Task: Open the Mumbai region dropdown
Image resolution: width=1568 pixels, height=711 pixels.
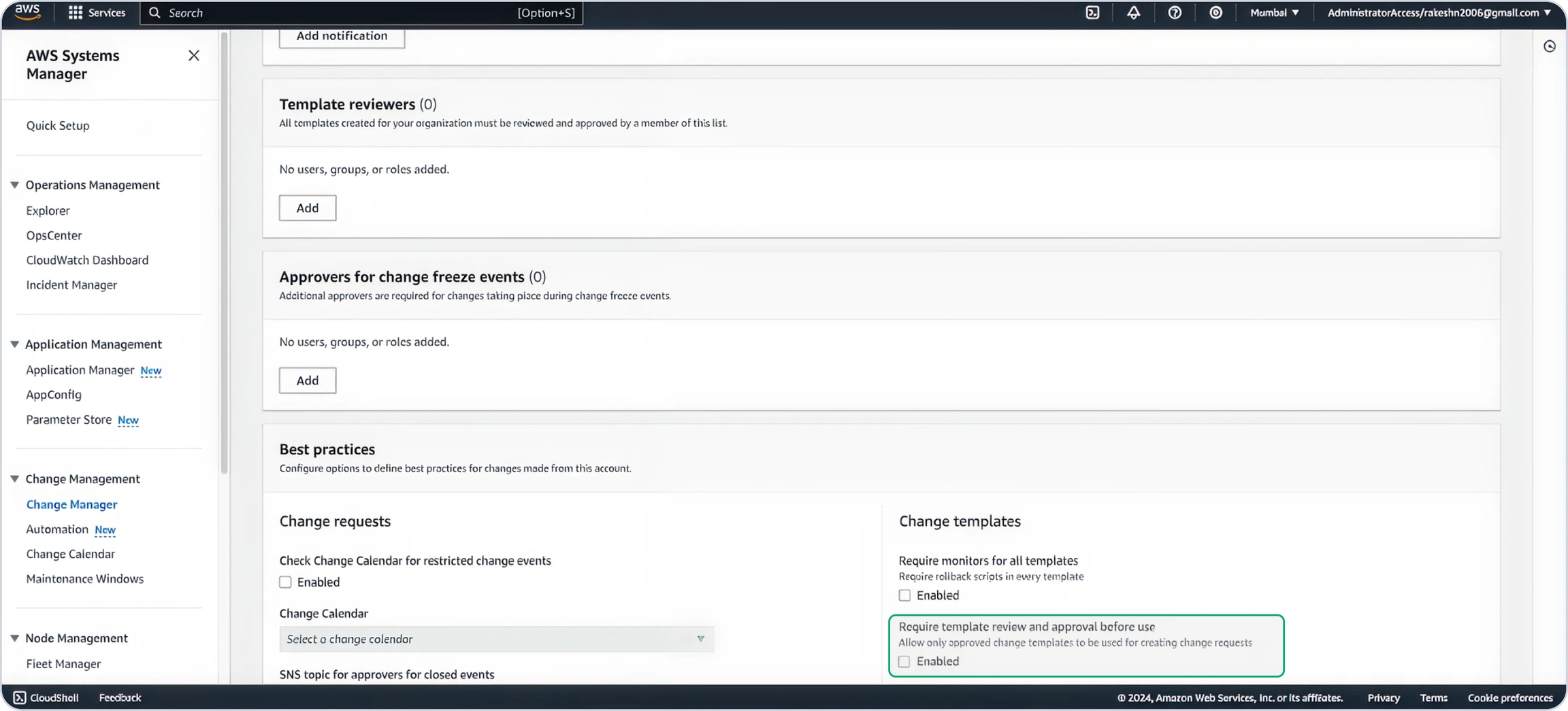Action: 1274,13
